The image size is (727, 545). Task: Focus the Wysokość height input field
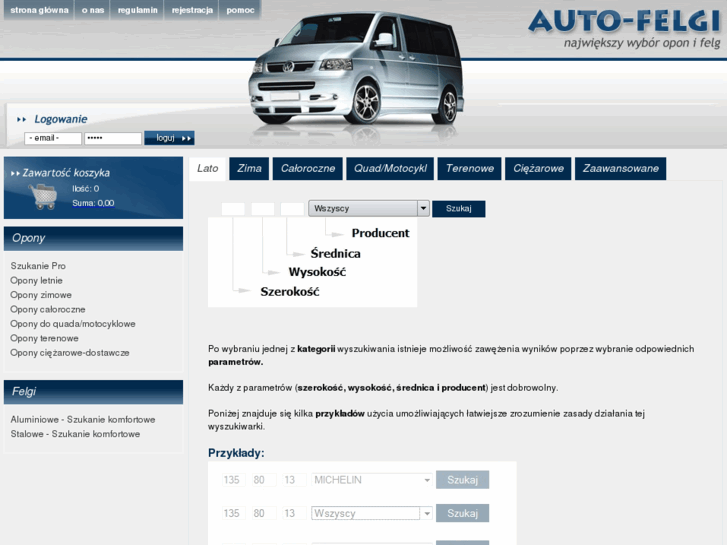click(x=262, y=209)
